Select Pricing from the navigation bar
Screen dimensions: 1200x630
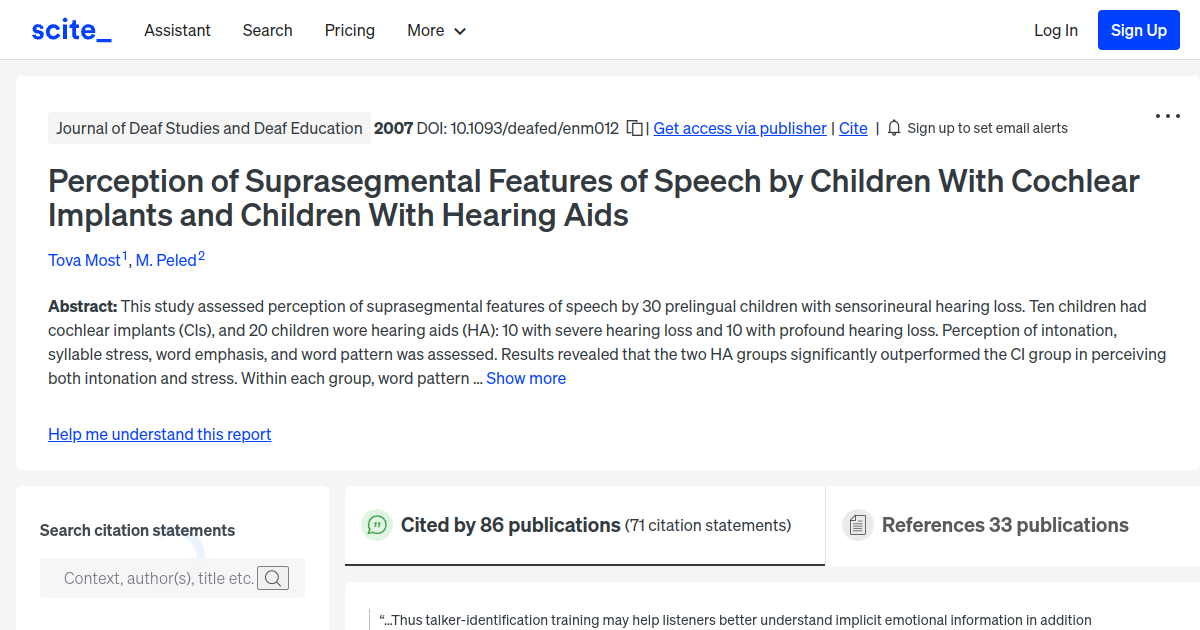[349, 30]
